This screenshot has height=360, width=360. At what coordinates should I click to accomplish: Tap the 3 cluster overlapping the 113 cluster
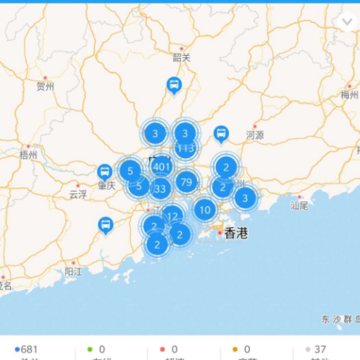(185, 133)
